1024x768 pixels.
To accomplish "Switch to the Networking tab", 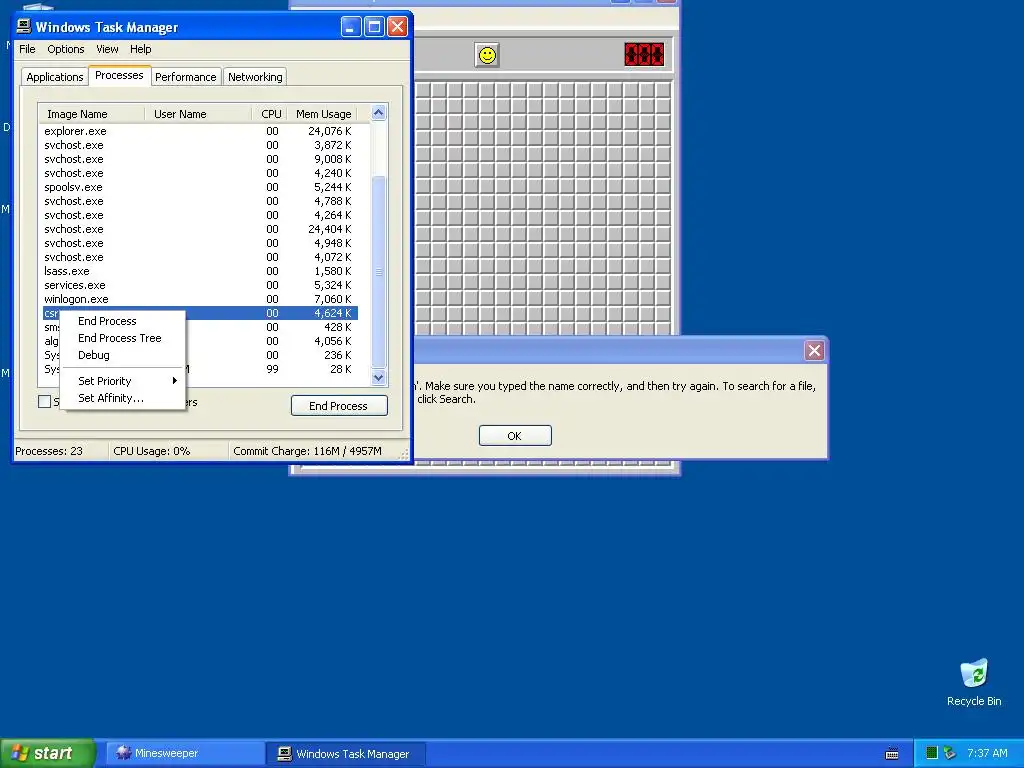I will pos(255,77).
